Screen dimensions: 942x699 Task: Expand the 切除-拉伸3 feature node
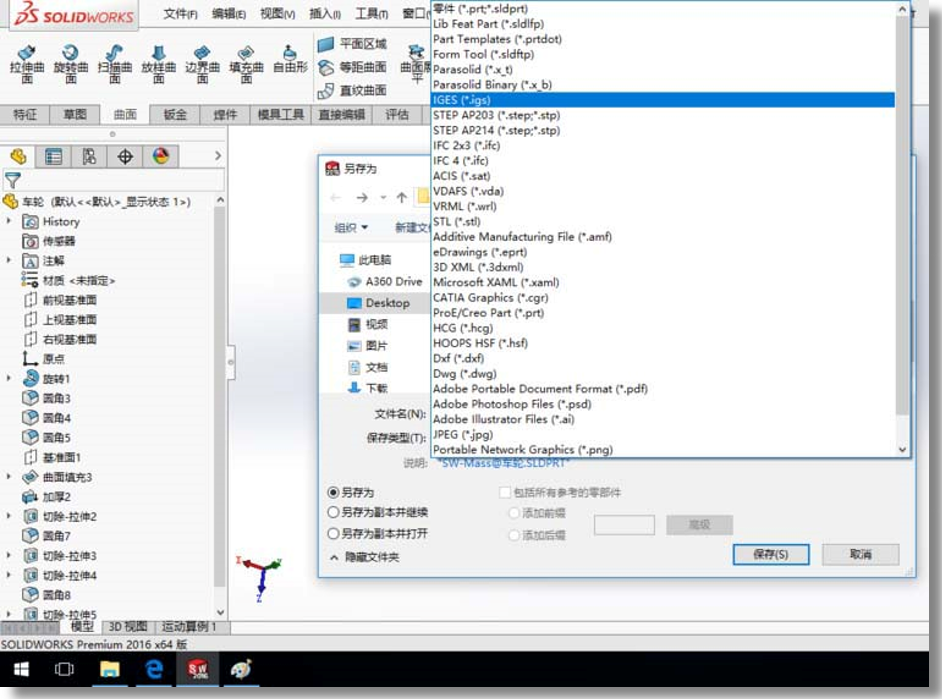9,556
